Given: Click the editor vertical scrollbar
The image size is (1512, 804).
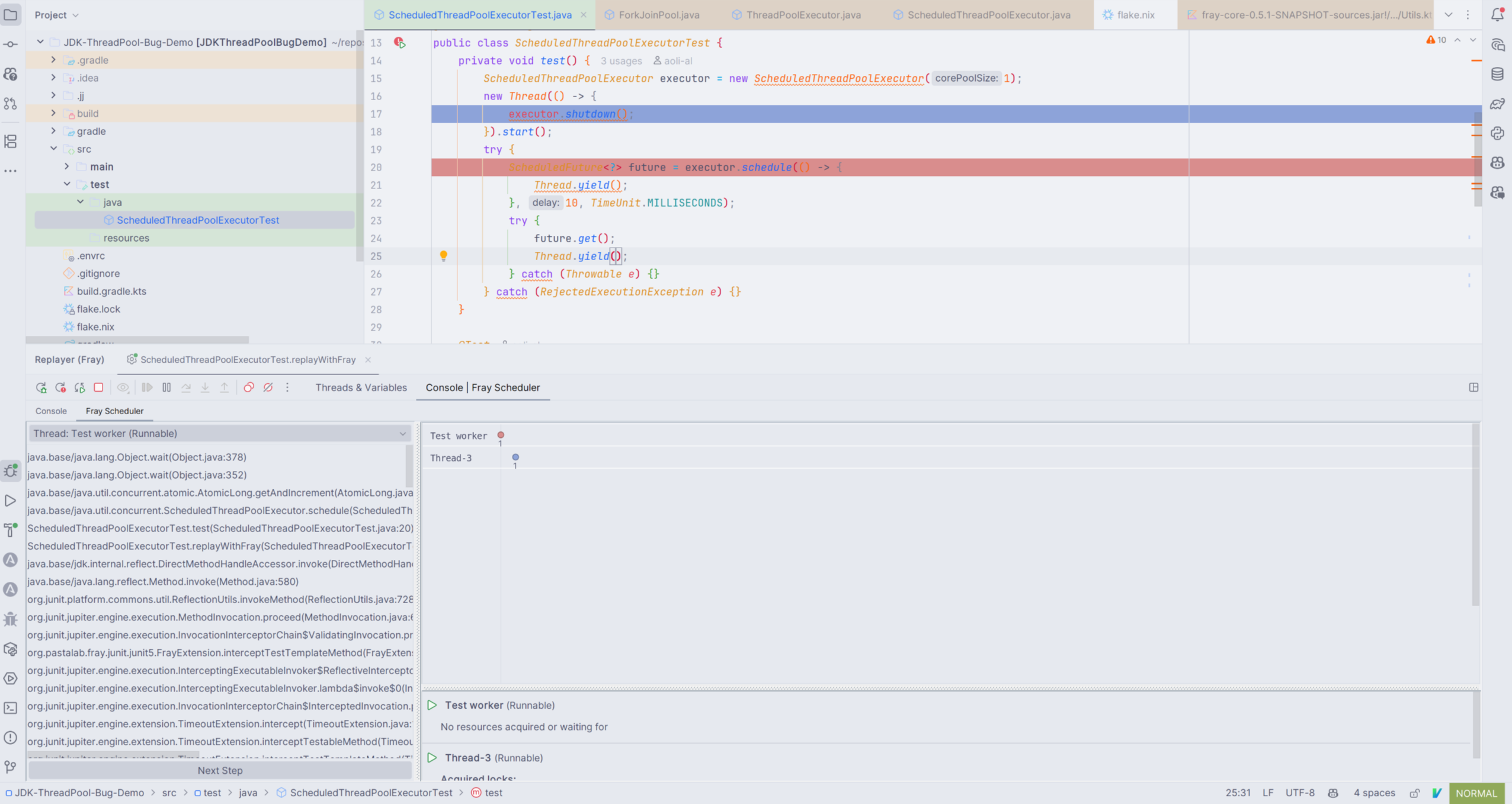Looking at the screenshot, I should [1478, 160].
